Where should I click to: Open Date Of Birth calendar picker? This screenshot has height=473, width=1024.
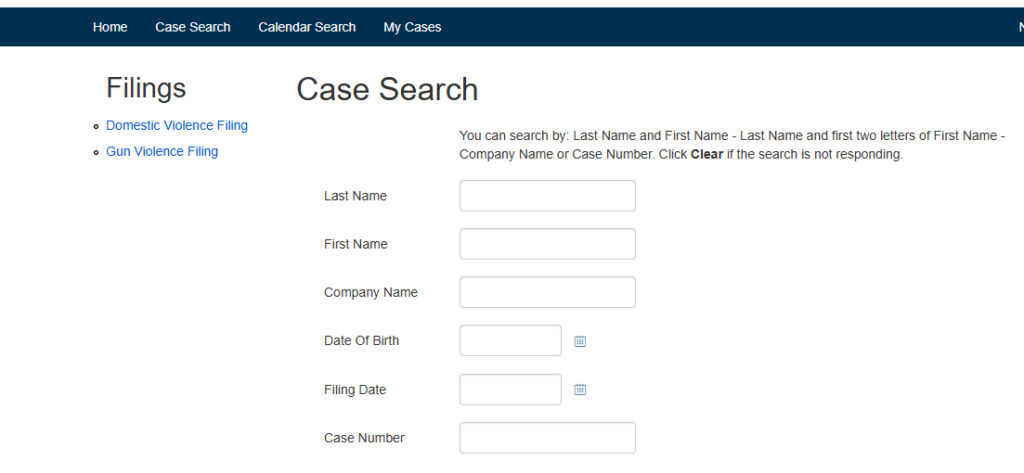[x=580, y=341]
